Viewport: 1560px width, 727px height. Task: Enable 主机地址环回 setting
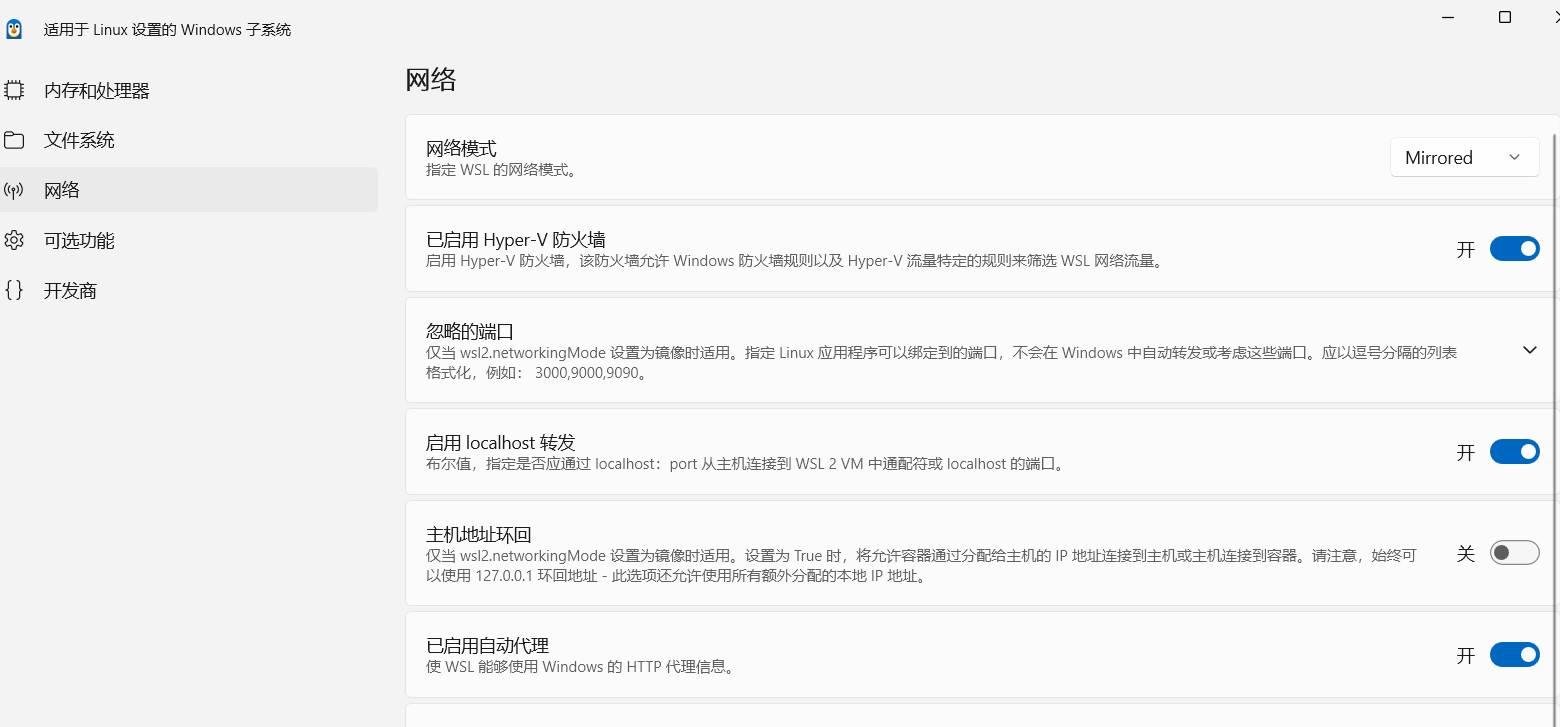pos(1515,552)
